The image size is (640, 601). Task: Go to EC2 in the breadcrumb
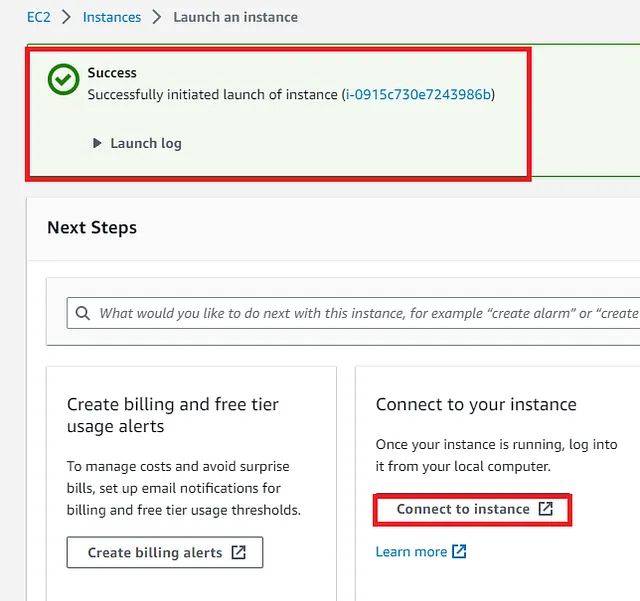(x=39, y=17)
